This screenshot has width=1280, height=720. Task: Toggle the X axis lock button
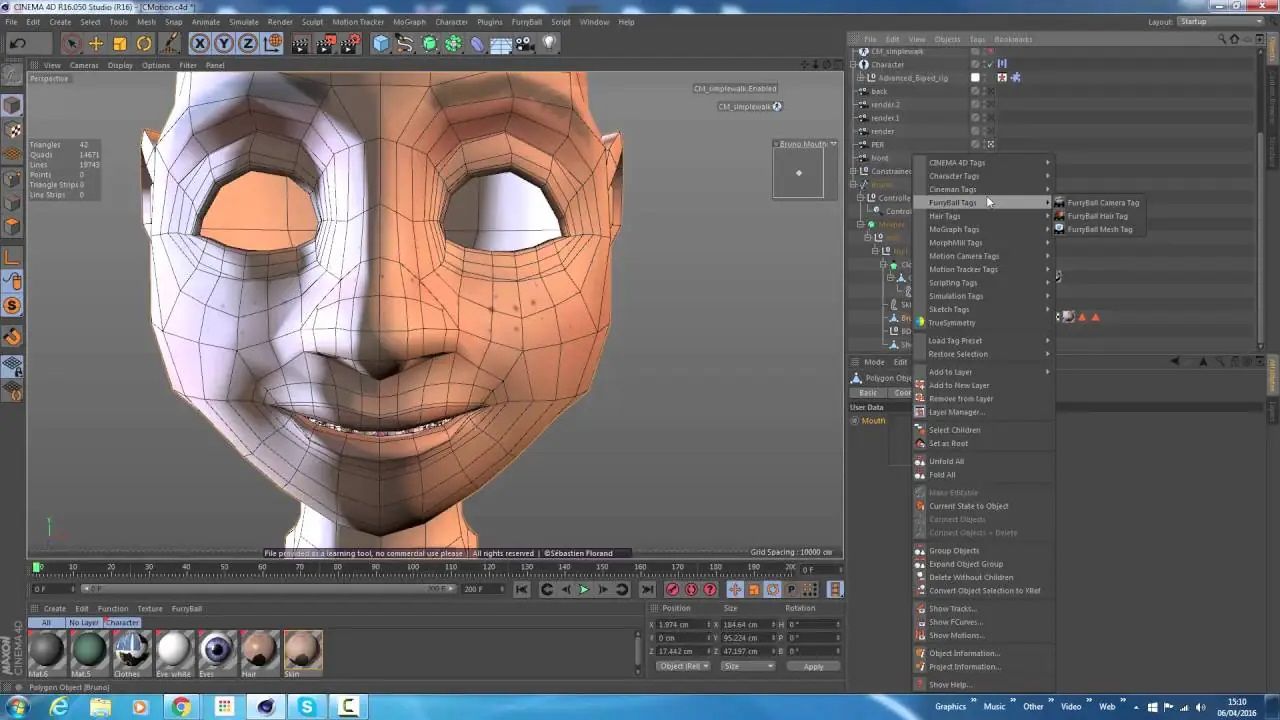point(199,42)
